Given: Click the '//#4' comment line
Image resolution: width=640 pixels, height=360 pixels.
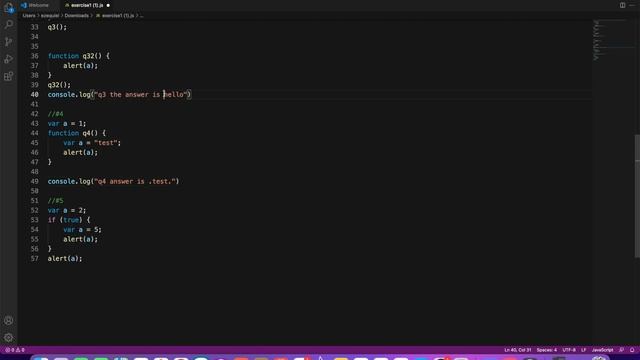Looking at the screenshot, I should click(56, 114).
